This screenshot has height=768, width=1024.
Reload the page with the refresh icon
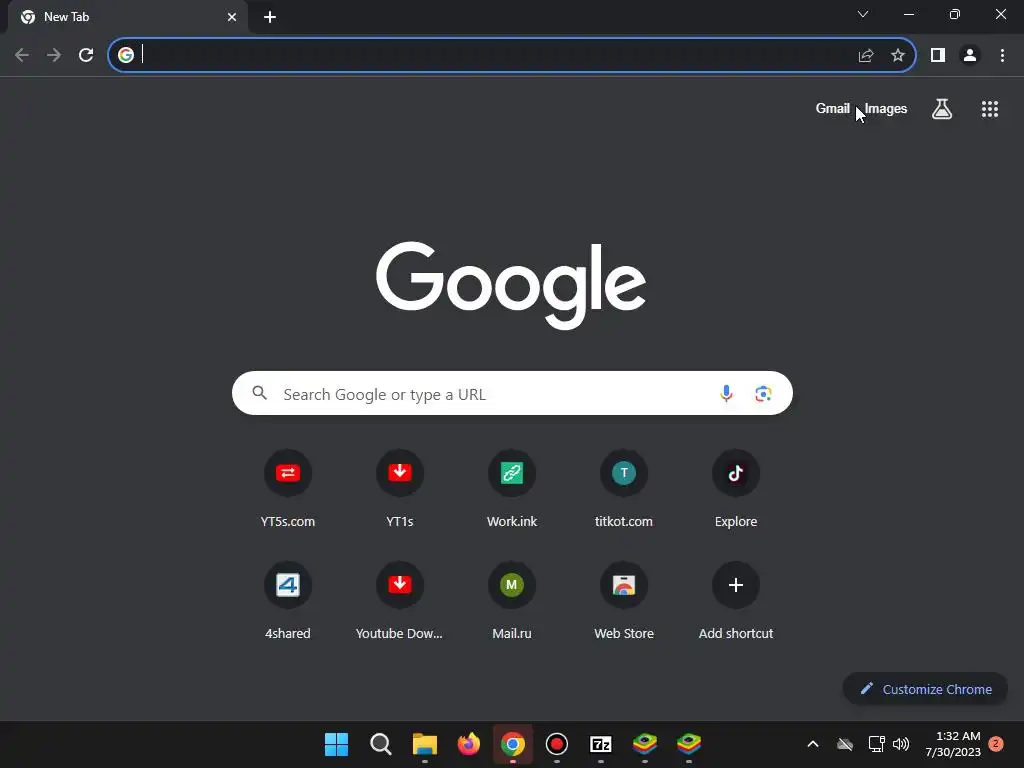[x=86, y=55]
